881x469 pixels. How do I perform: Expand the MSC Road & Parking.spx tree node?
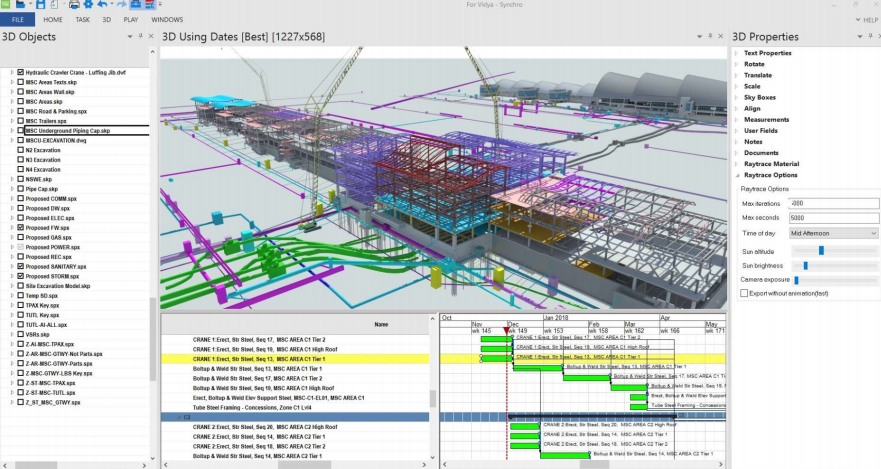tap(12, 111)
